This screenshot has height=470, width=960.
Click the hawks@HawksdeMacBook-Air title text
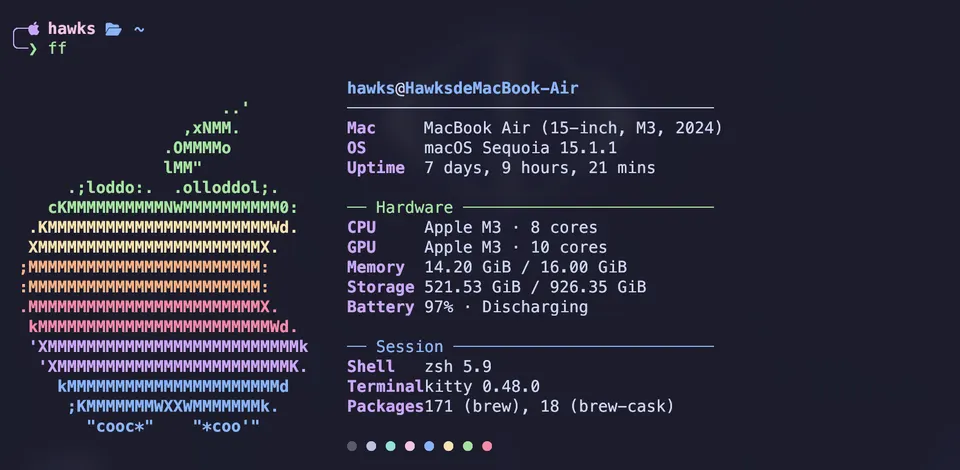point(463,88)
